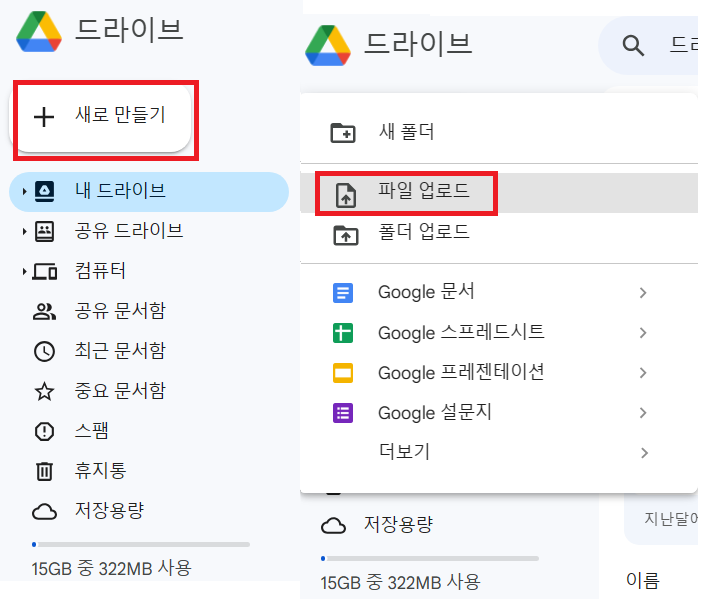Click the cloud icon beside left-panel 저장용량

44,512
